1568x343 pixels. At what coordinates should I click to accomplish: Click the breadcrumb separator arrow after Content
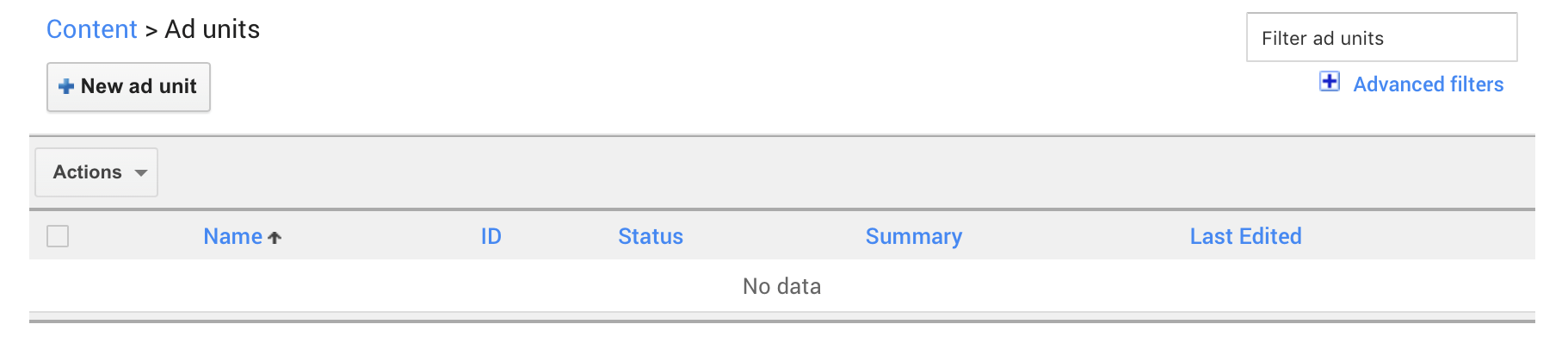click(x=151, y=31)
